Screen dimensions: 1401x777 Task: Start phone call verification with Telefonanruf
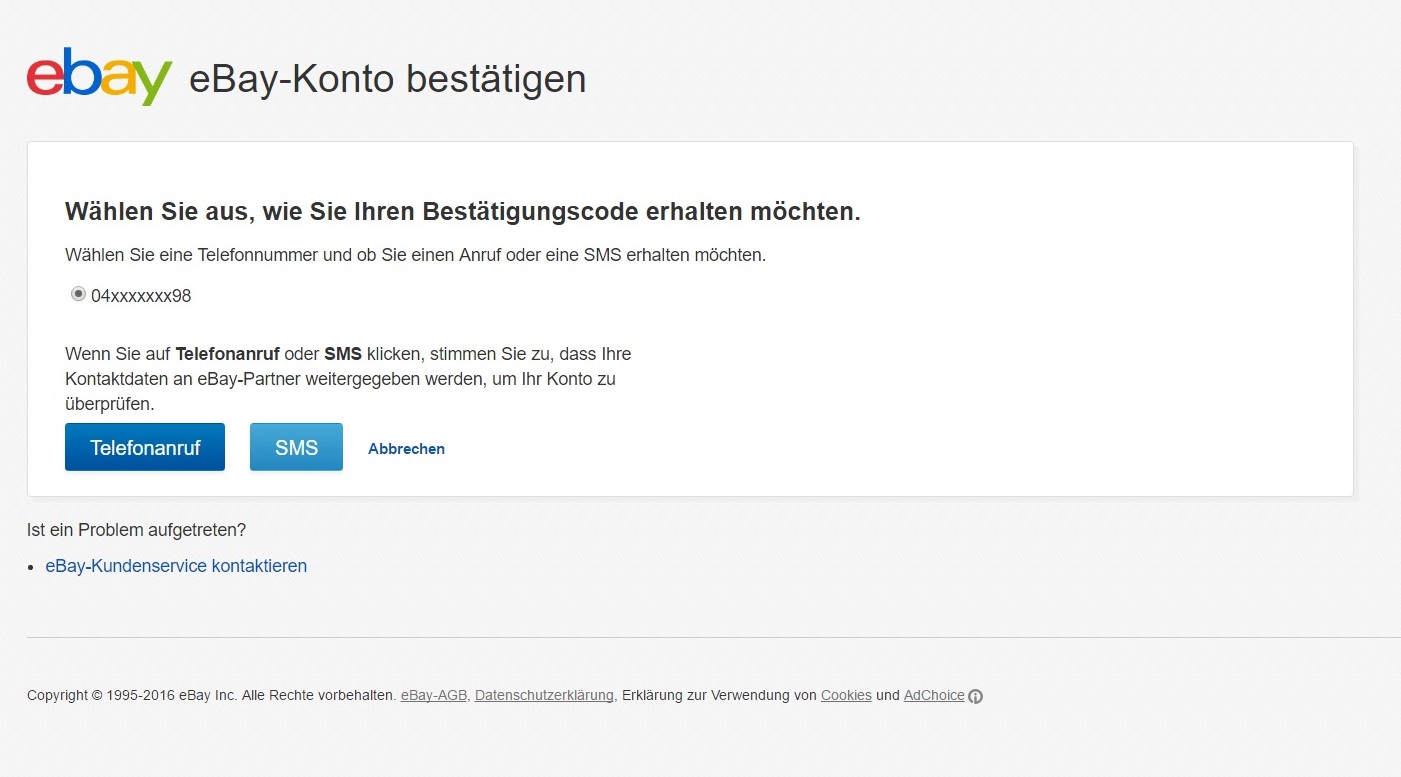pyautogui.click(x=144, y=447)
